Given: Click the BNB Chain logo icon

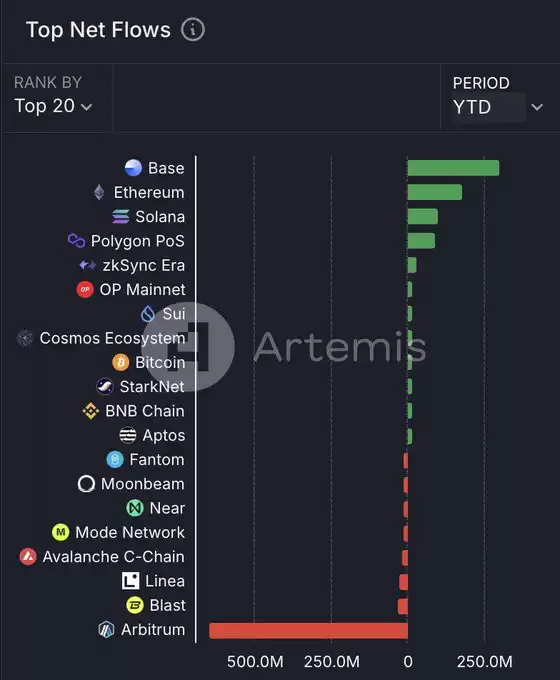Looking at the screenshot, I should [91, 411].
